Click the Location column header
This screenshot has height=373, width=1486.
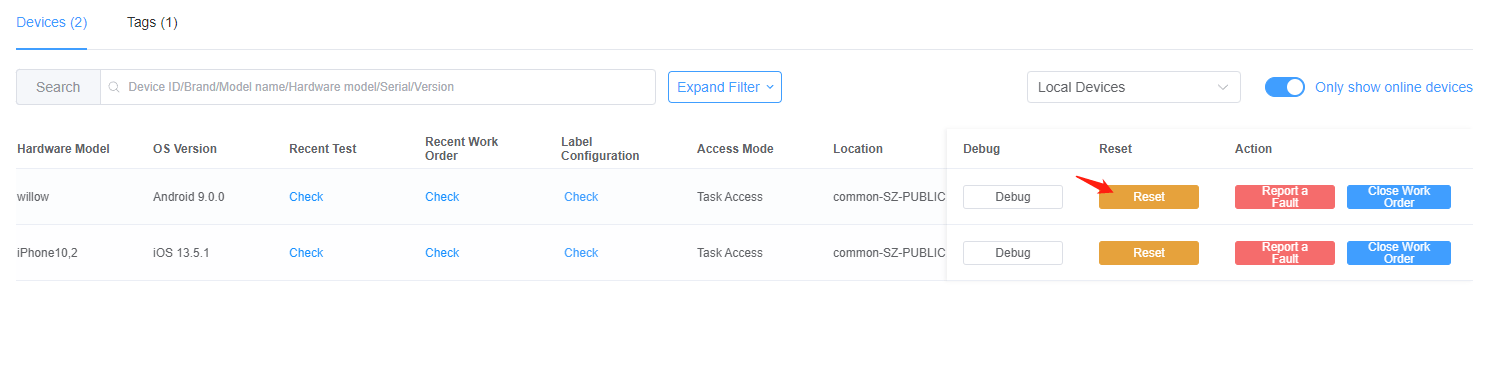[x=858, y=149]
